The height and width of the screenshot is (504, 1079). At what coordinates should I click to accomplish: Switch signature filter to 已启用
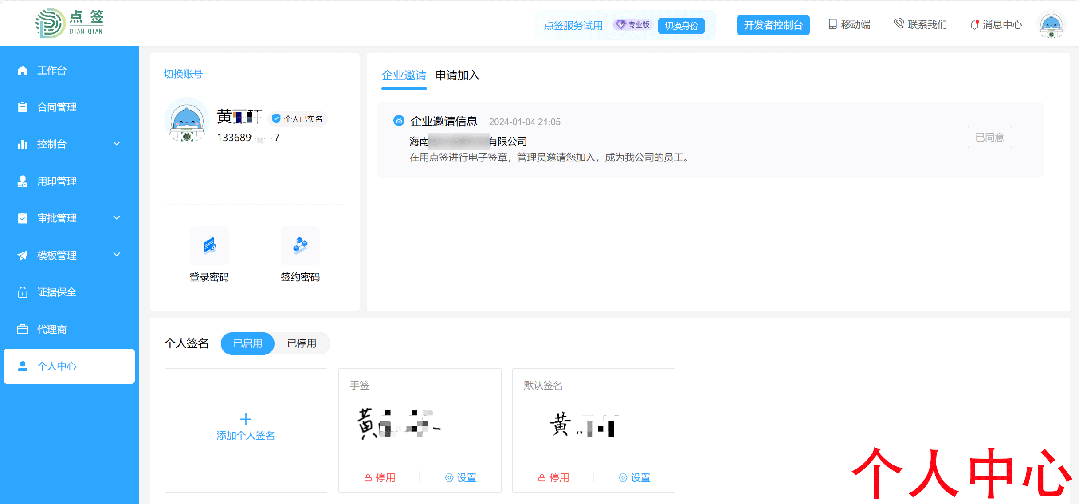(x=247, y=343)
